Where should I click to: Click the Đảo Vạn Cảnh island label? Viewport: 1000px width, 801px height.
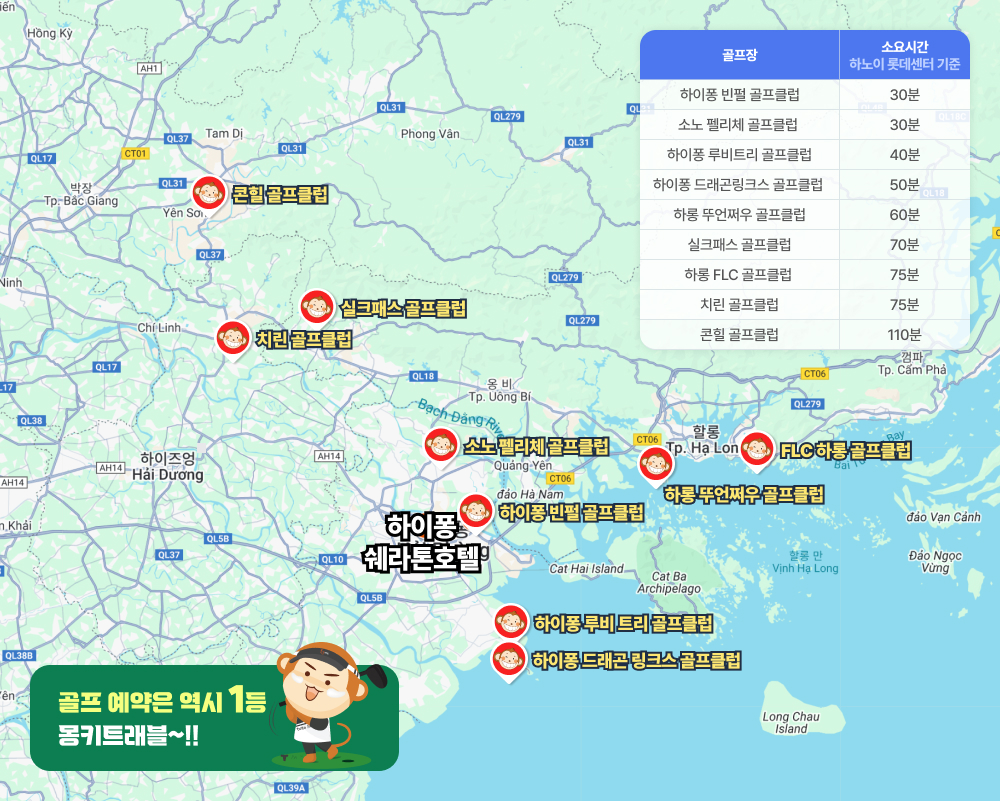pyautogui.click(x=943, y=517)
